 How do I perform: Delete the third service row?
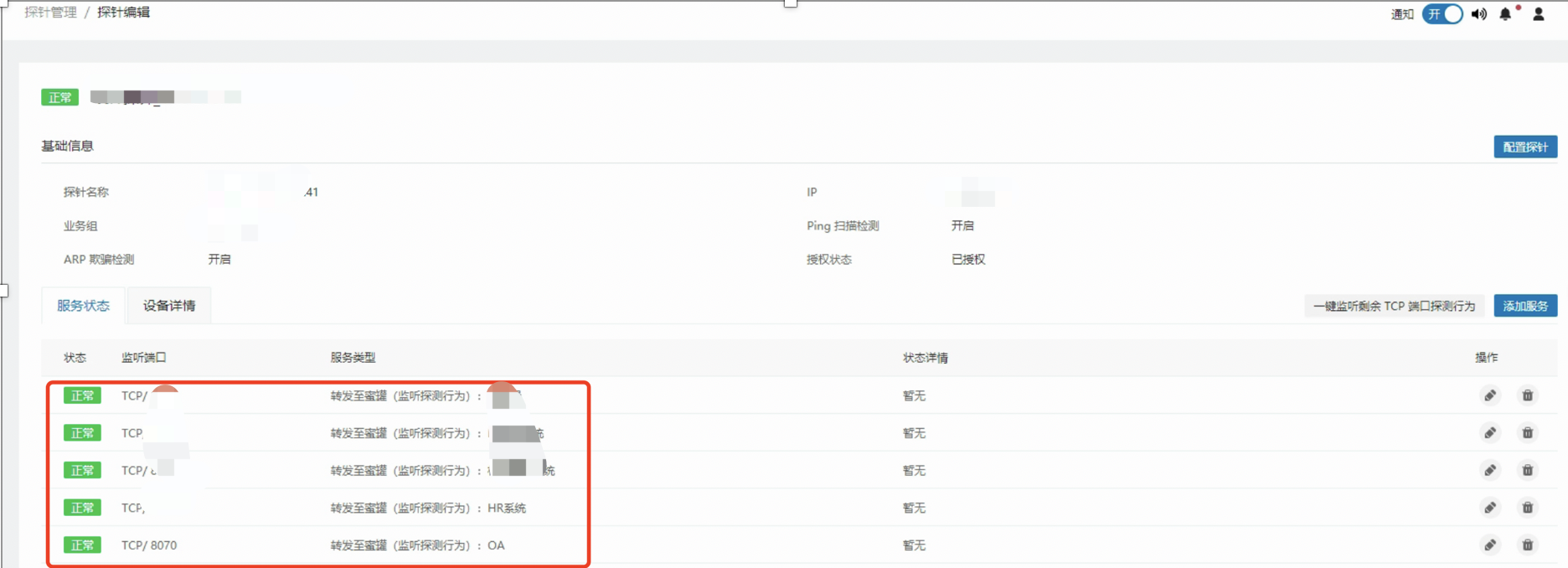coord(1528,470)
